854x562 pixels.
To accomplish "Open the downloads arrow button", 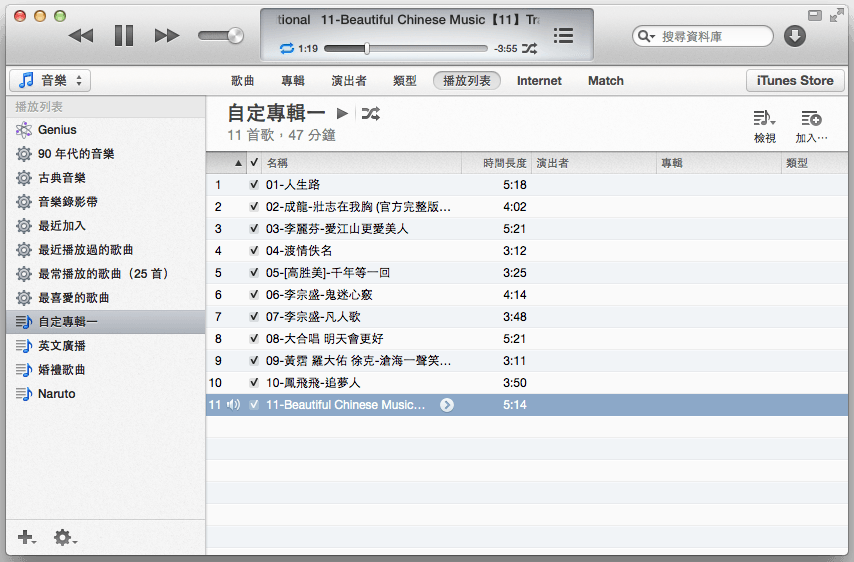I will click(x=795, y=36).
